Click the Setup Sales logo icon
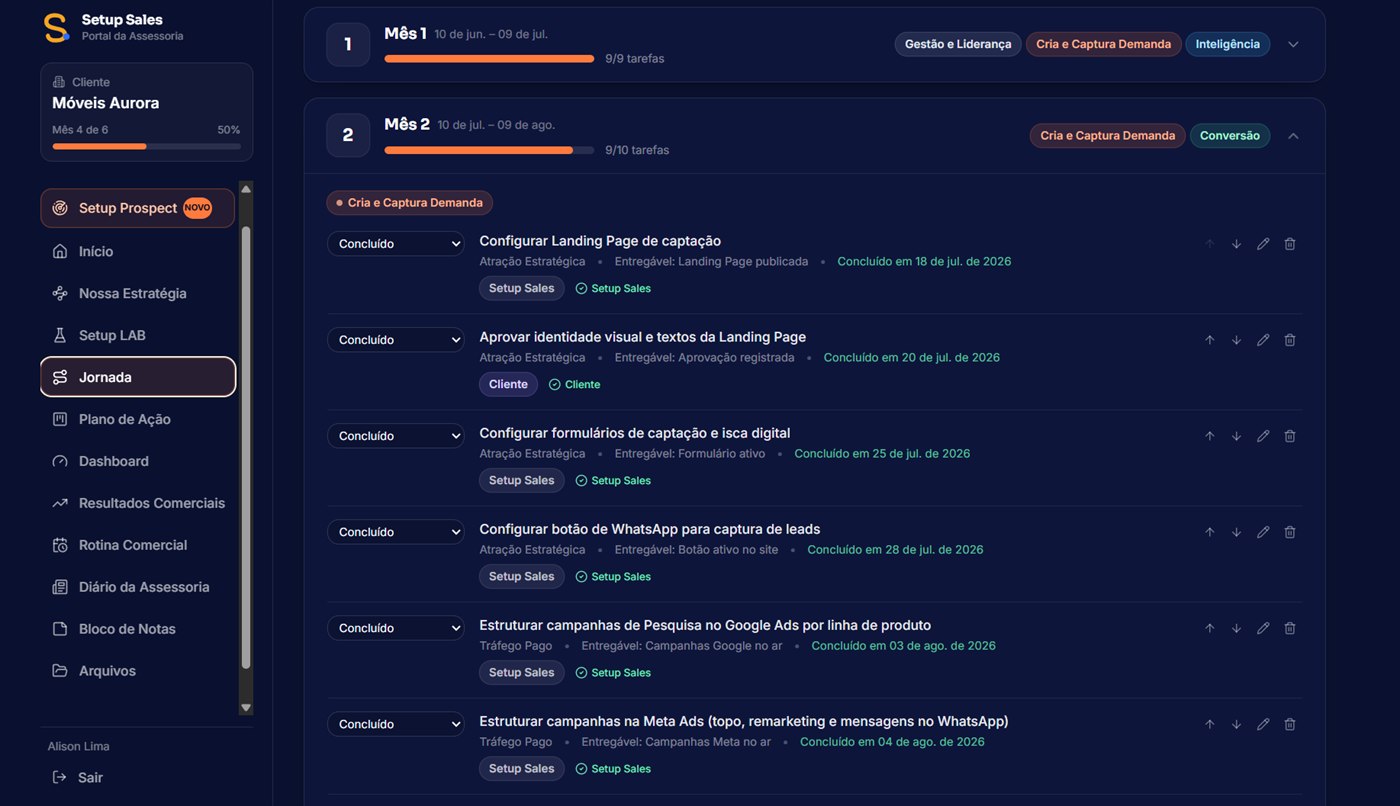 pos(57,27)
